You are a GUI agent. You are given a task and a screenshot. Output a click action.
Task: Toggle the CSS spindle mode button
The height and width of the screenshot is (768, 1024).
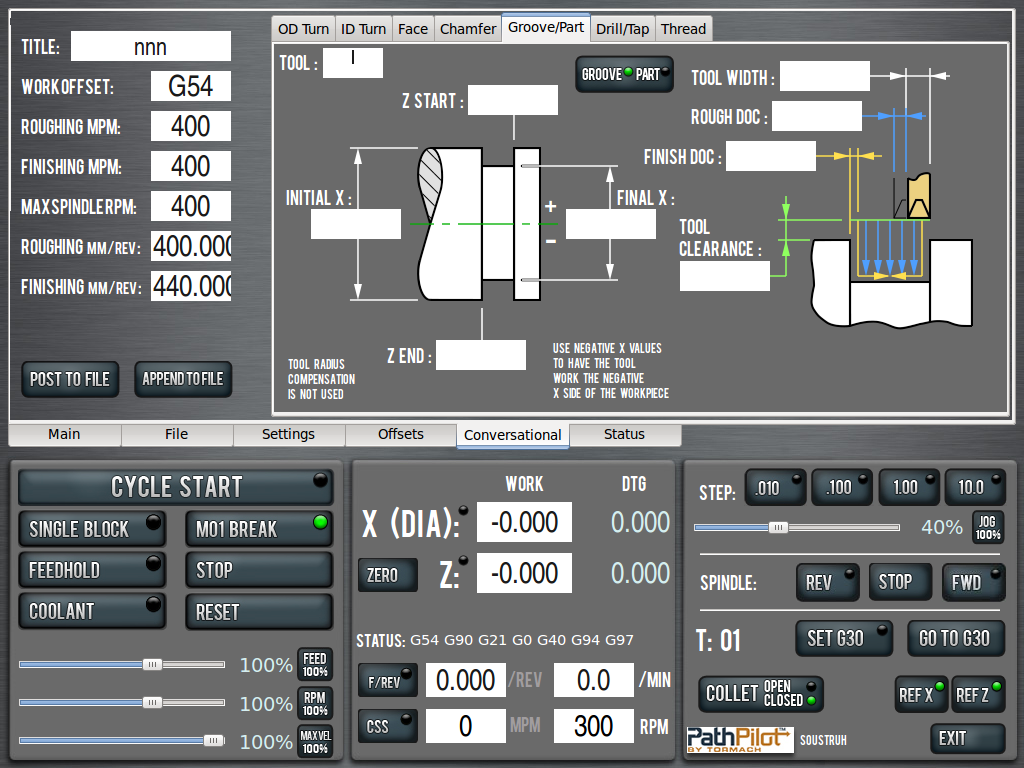click(x=387, y=727)
